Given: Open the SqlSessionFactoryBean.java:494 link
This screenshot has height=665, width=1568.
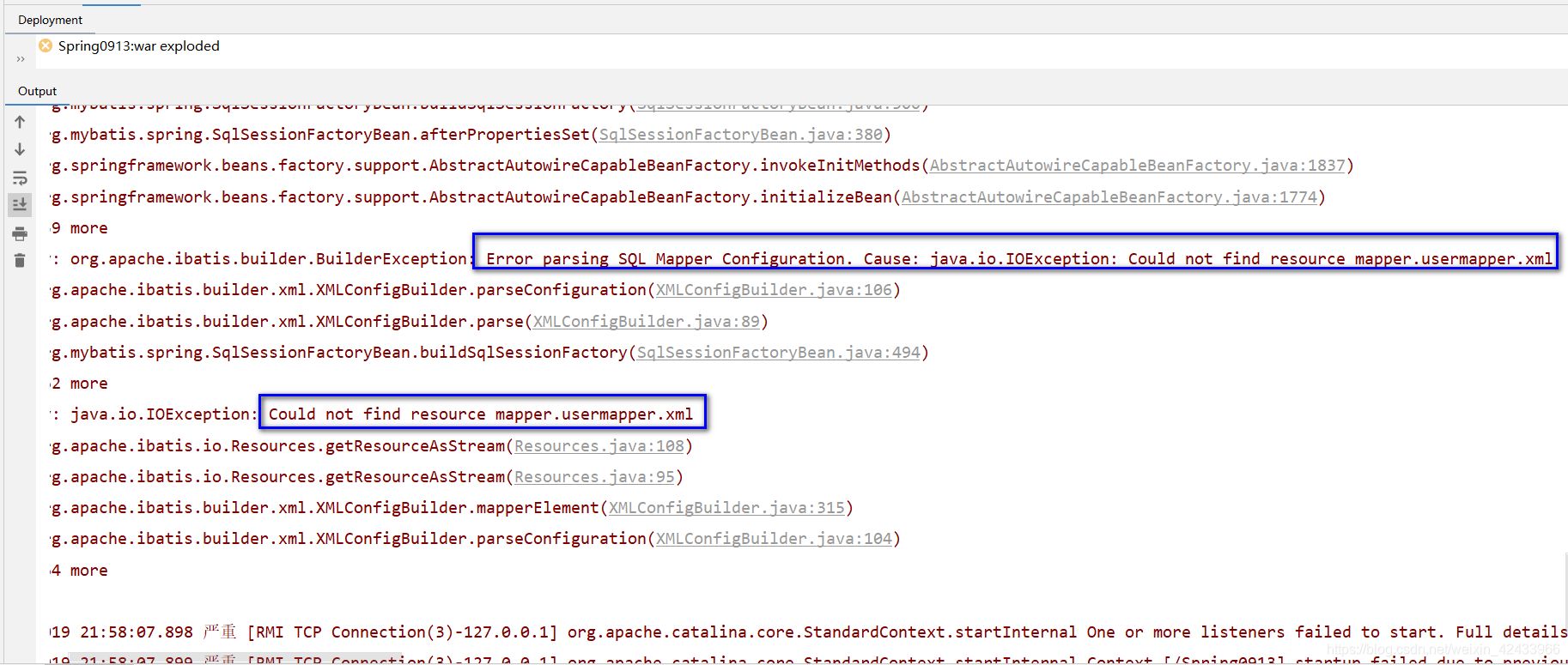Looking at the screenshot, I should (x=778, y=353).
